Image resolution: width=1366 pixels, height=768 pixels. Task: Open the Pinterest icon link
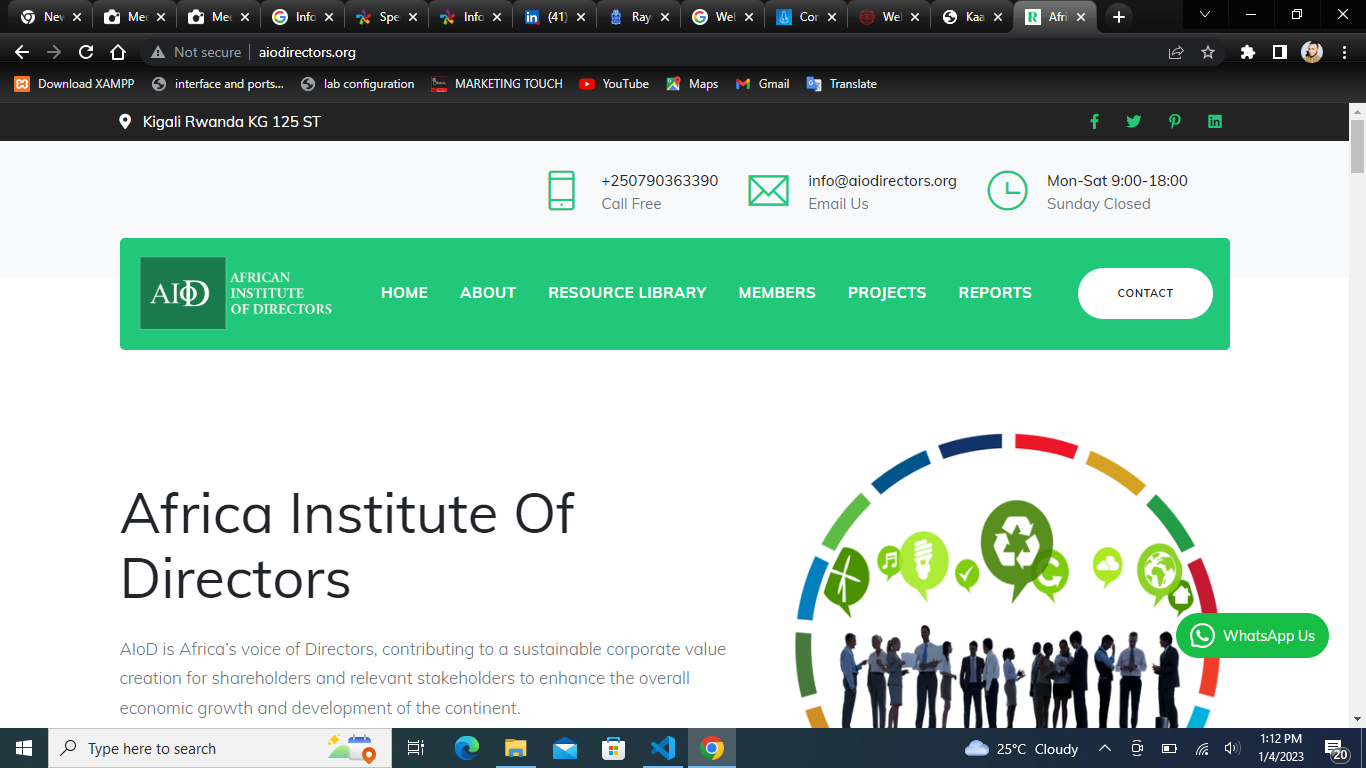coord(1174,122)
